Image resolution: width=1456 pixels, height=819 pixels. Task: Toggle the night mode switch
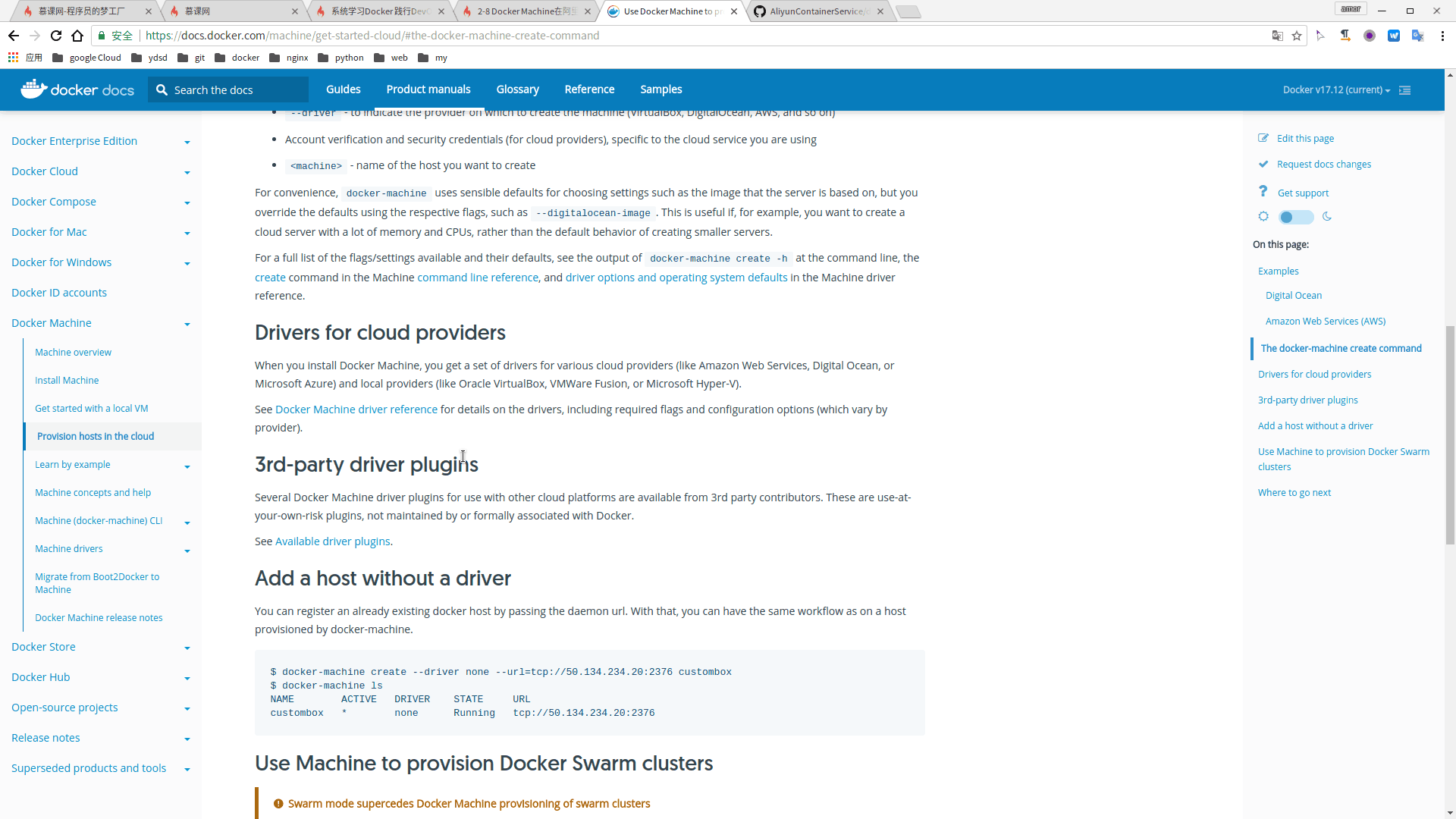pyautogui.click(x=1296, y=218)
